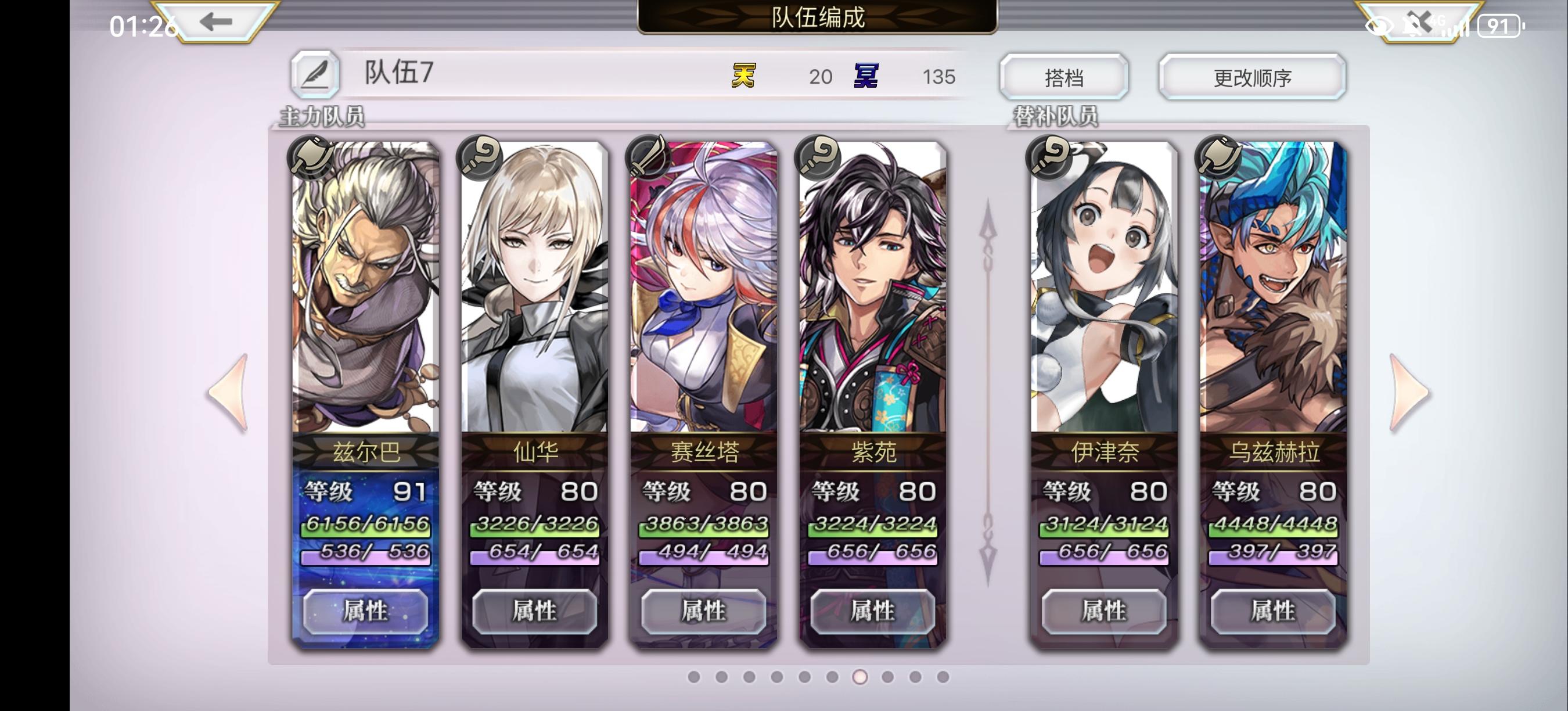This screenshot has height=711, width=1568.
Task: Open 属性 attributes for 兹尔巴
Action: pyautogui.click(x=365, y=611)
